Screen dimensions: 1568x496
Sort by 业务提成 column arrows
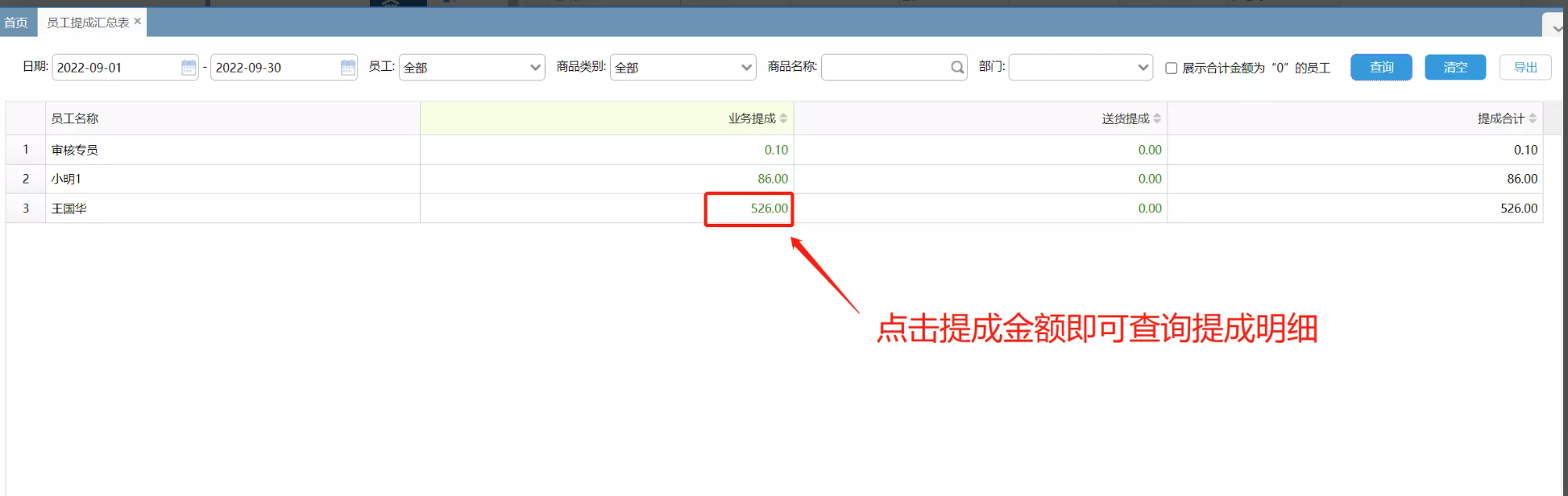click(783, 118)
